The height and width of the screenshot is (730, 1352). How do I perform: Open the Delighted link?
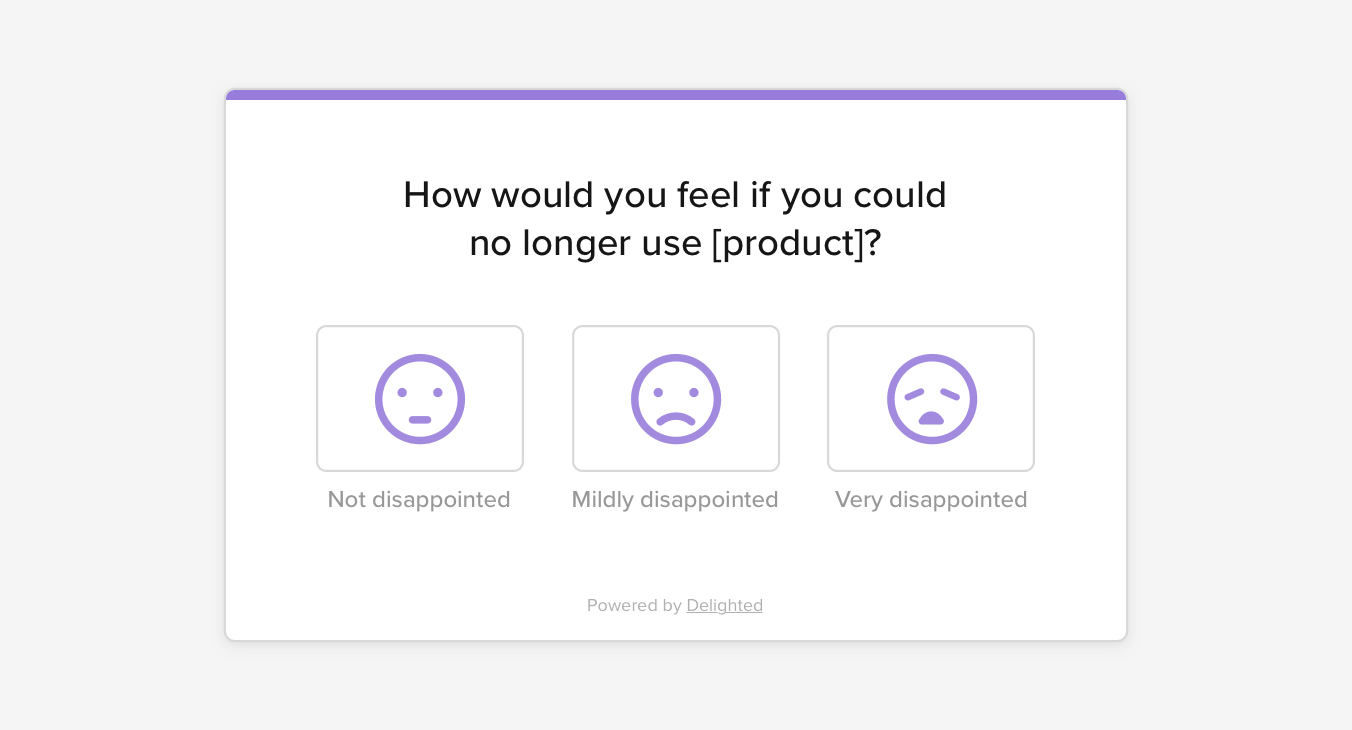724,605
